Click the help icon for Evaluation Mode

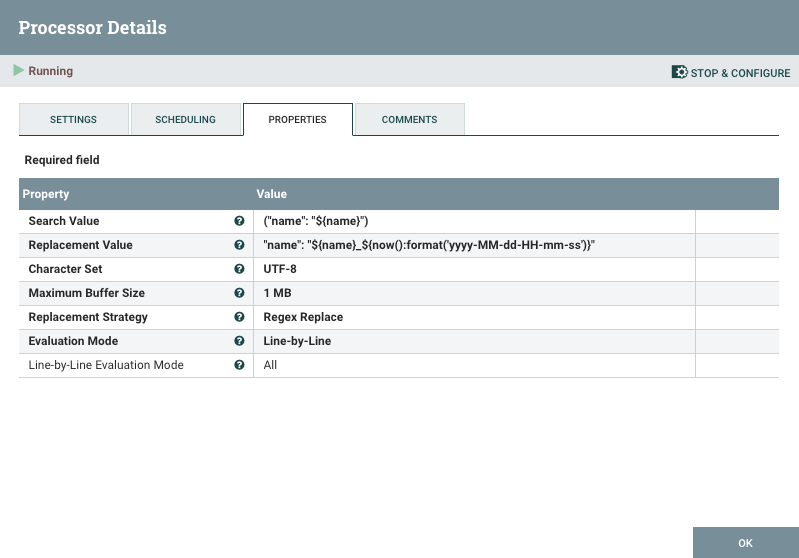click(x=239, y=340)
